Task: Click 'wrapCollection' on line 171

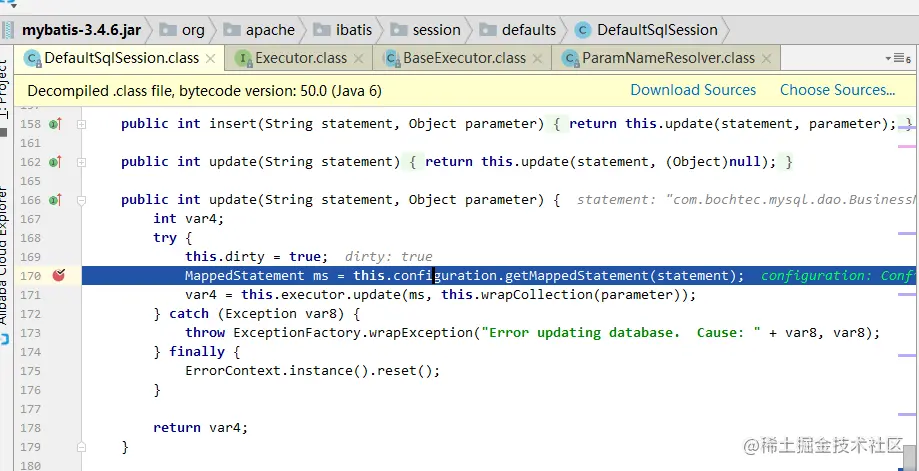Action: [x=536, y=295]
